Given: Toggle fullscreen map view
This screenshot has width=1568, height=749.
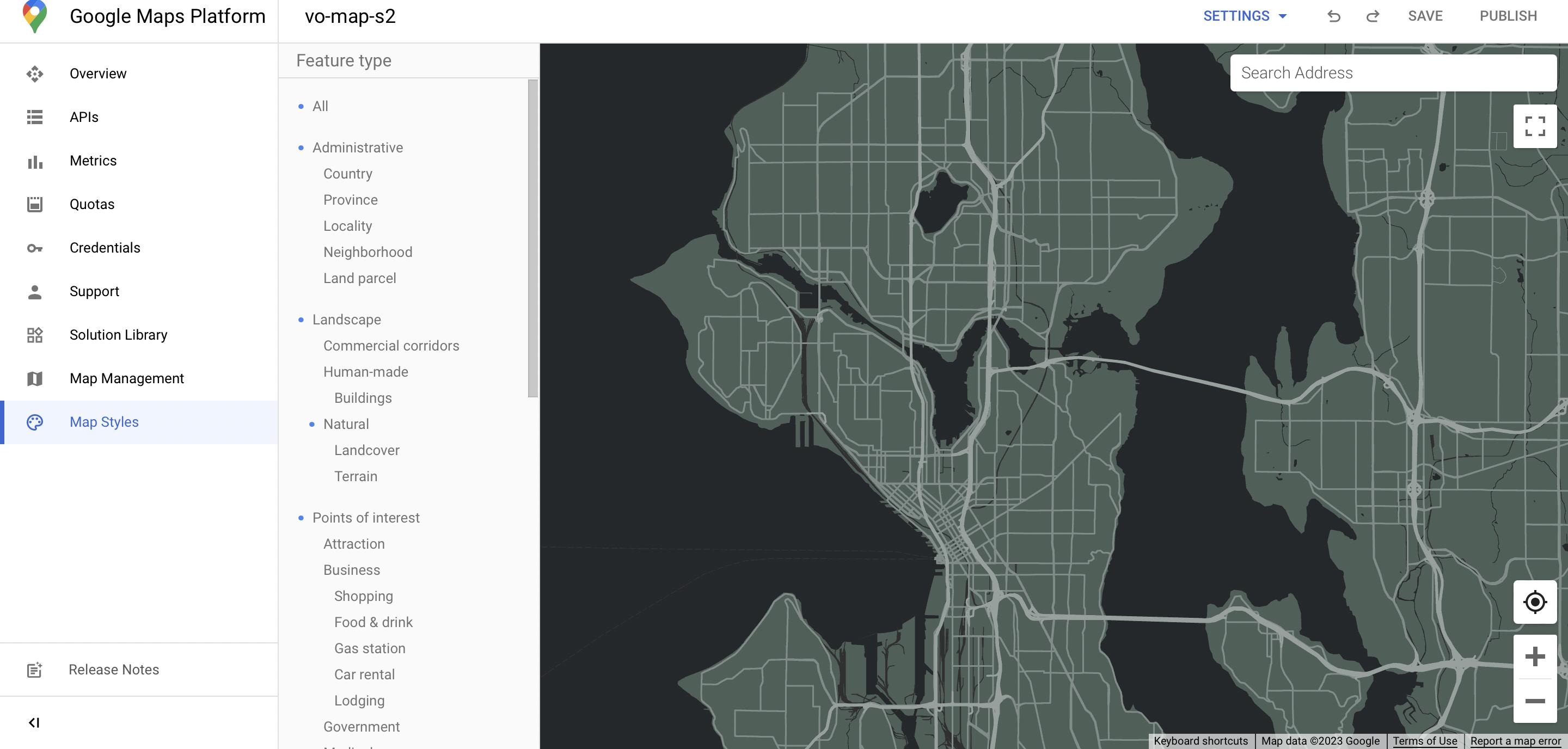Looking at the screenshot, I should [x=1535, y=127].
